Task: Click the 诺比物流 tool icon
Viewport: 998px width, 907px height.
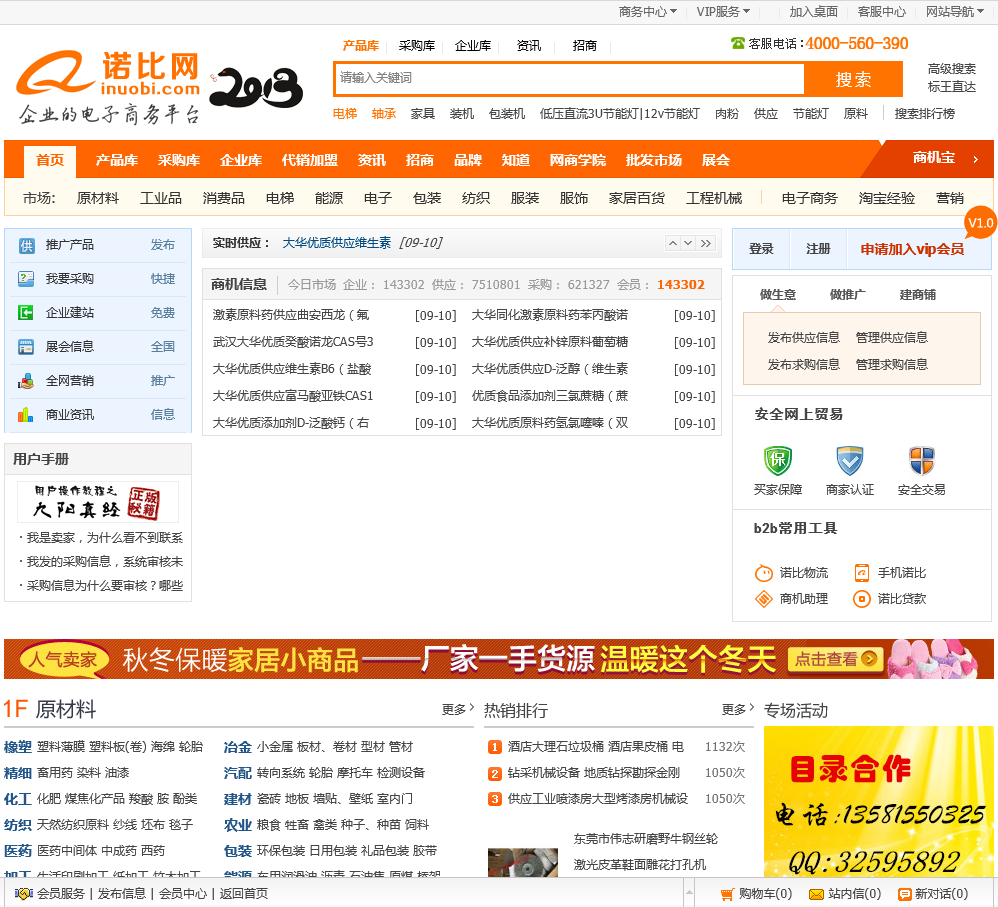Action: click(x=764, y=573)
